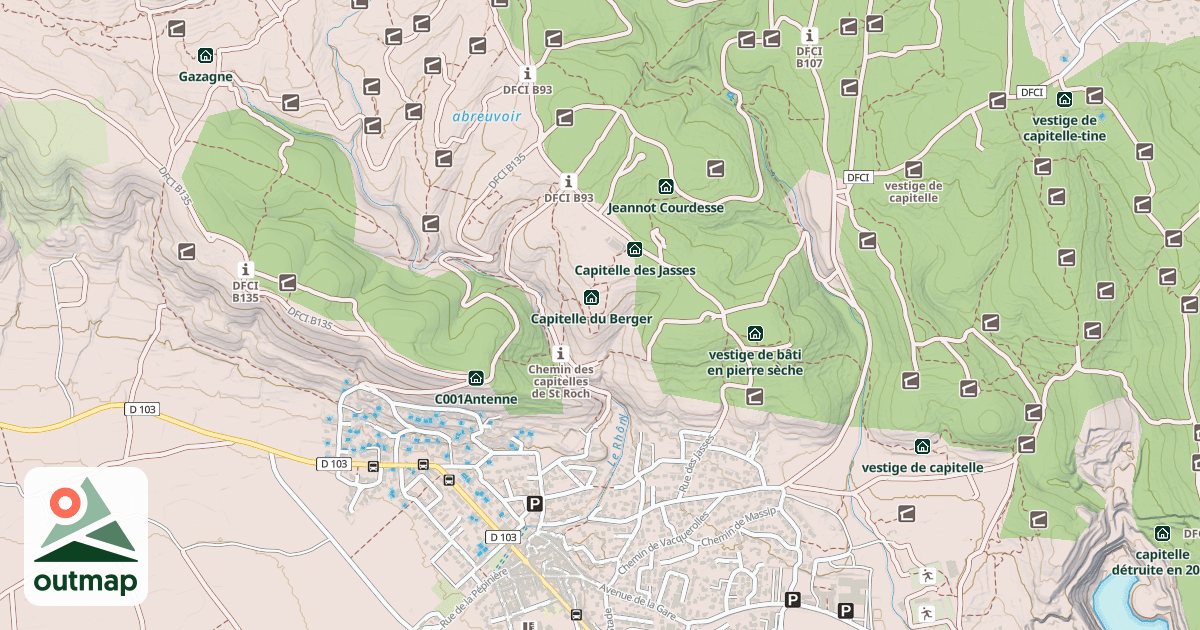Screen dimensions: 1200x630
Task: Click the C001Antenne label
Action: pyautogui.click(x=476, y=399)
